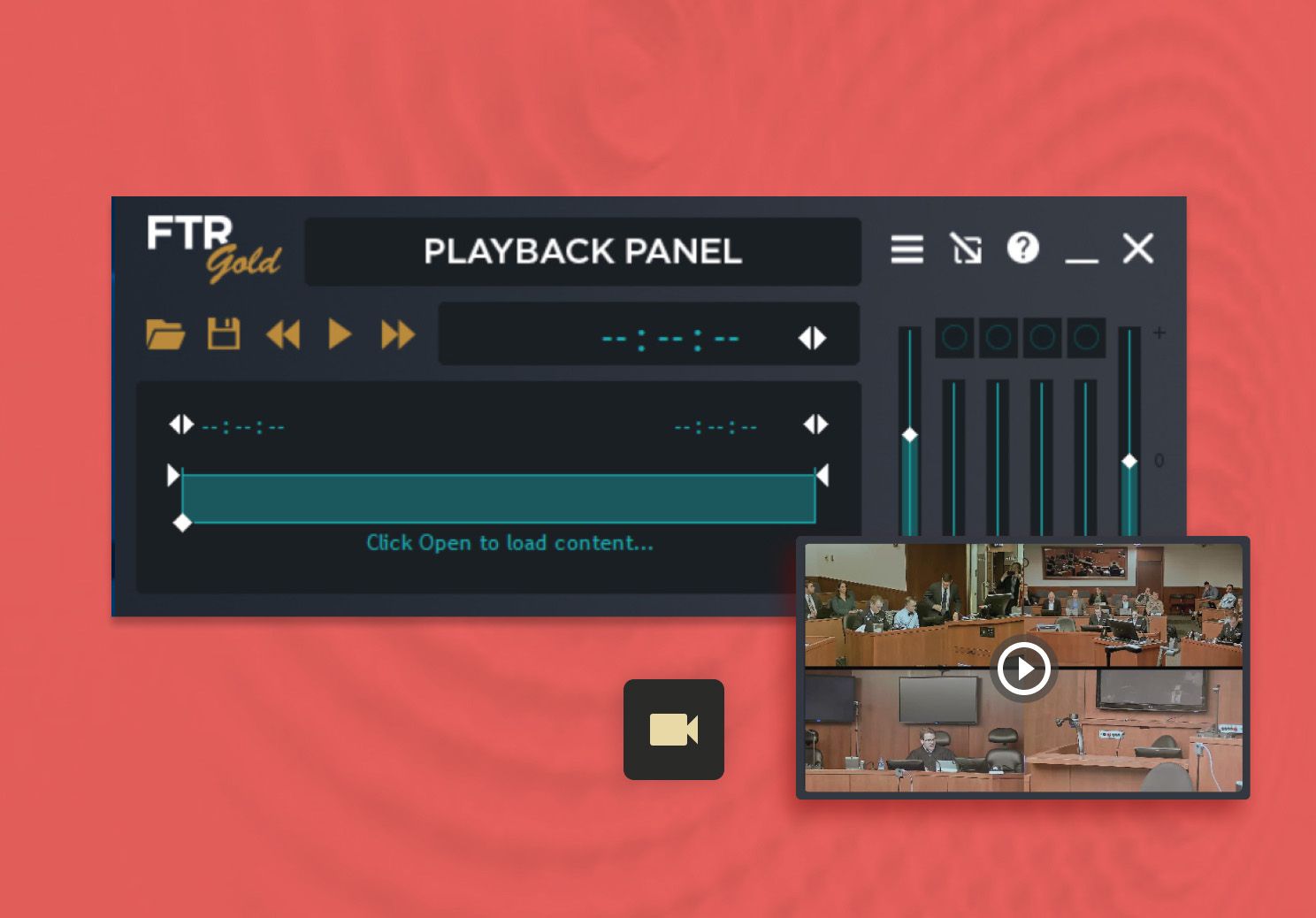Click the gold rewind button
The image size is (1316, 918).
tap(283, 334)
